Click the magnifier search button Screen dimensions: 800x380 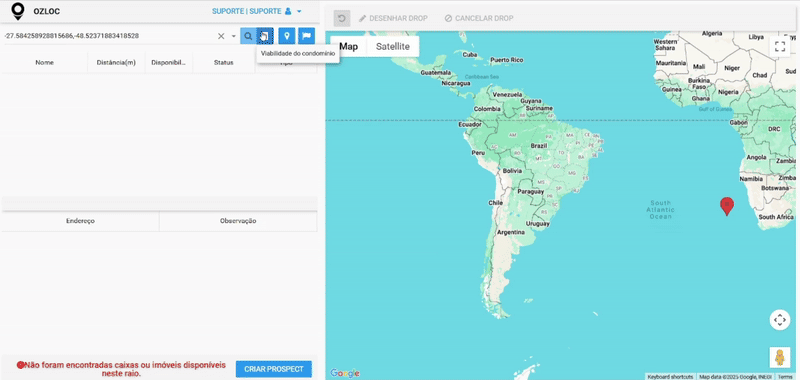[x=247, y=36]
